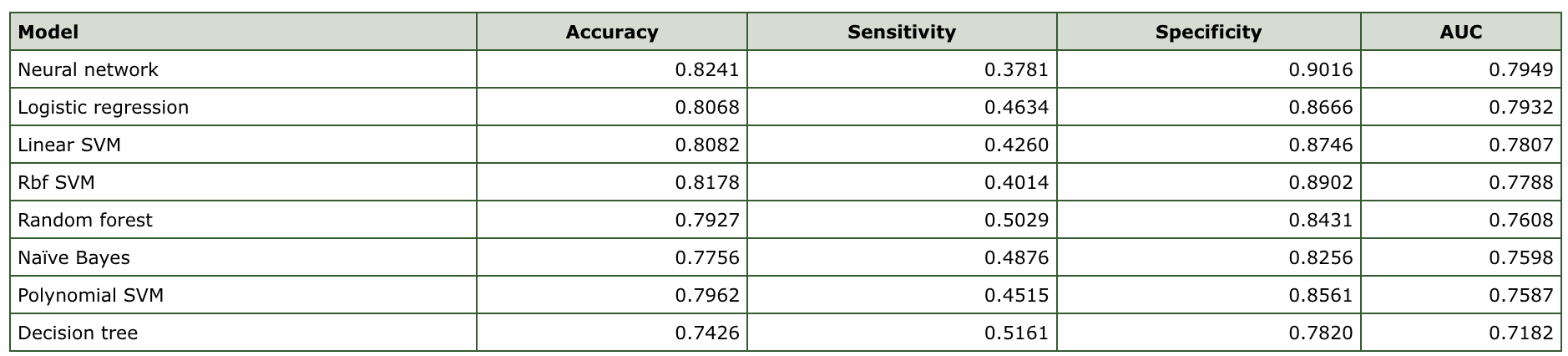Screen dimensions: 1568x356
Task: Select the Neural network row label
Action: coord(88,69)
